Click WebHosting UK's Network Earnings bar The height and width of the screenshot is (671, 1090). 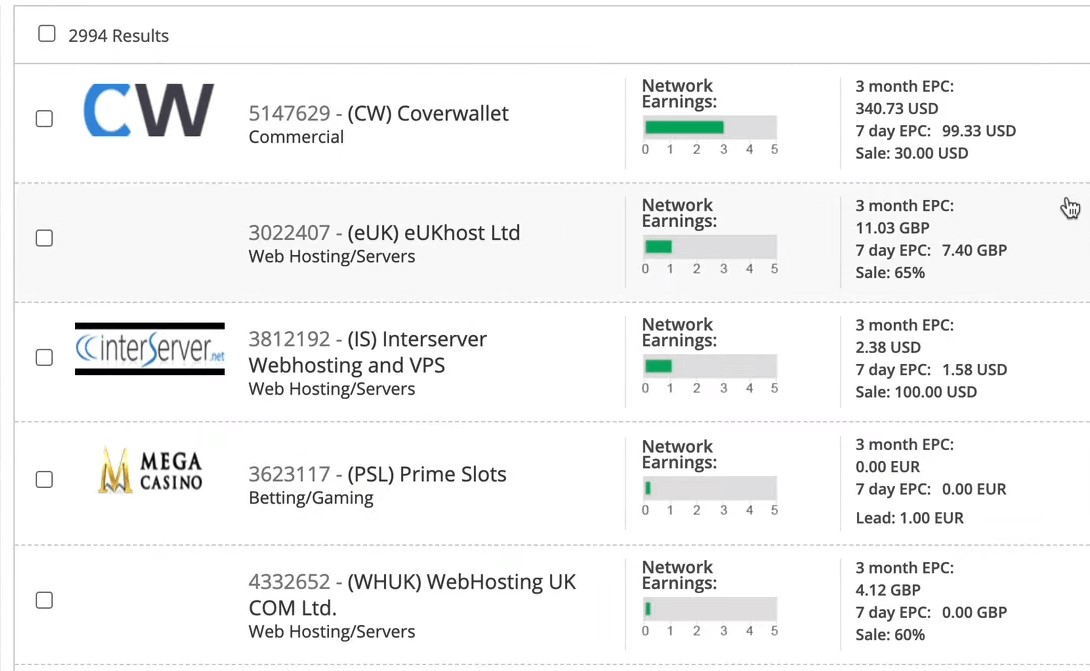pyautogui.click(x=710, y=609)
